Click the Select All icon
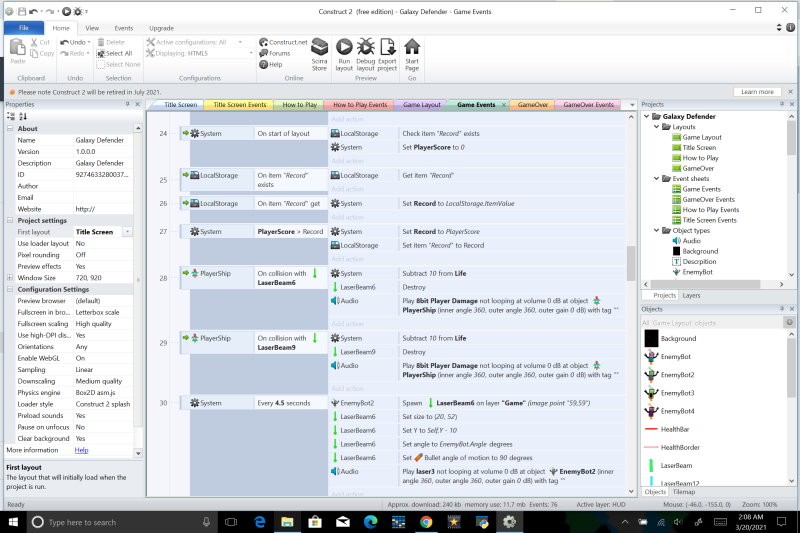The image size is (800, 533). [x=101, y=53]
